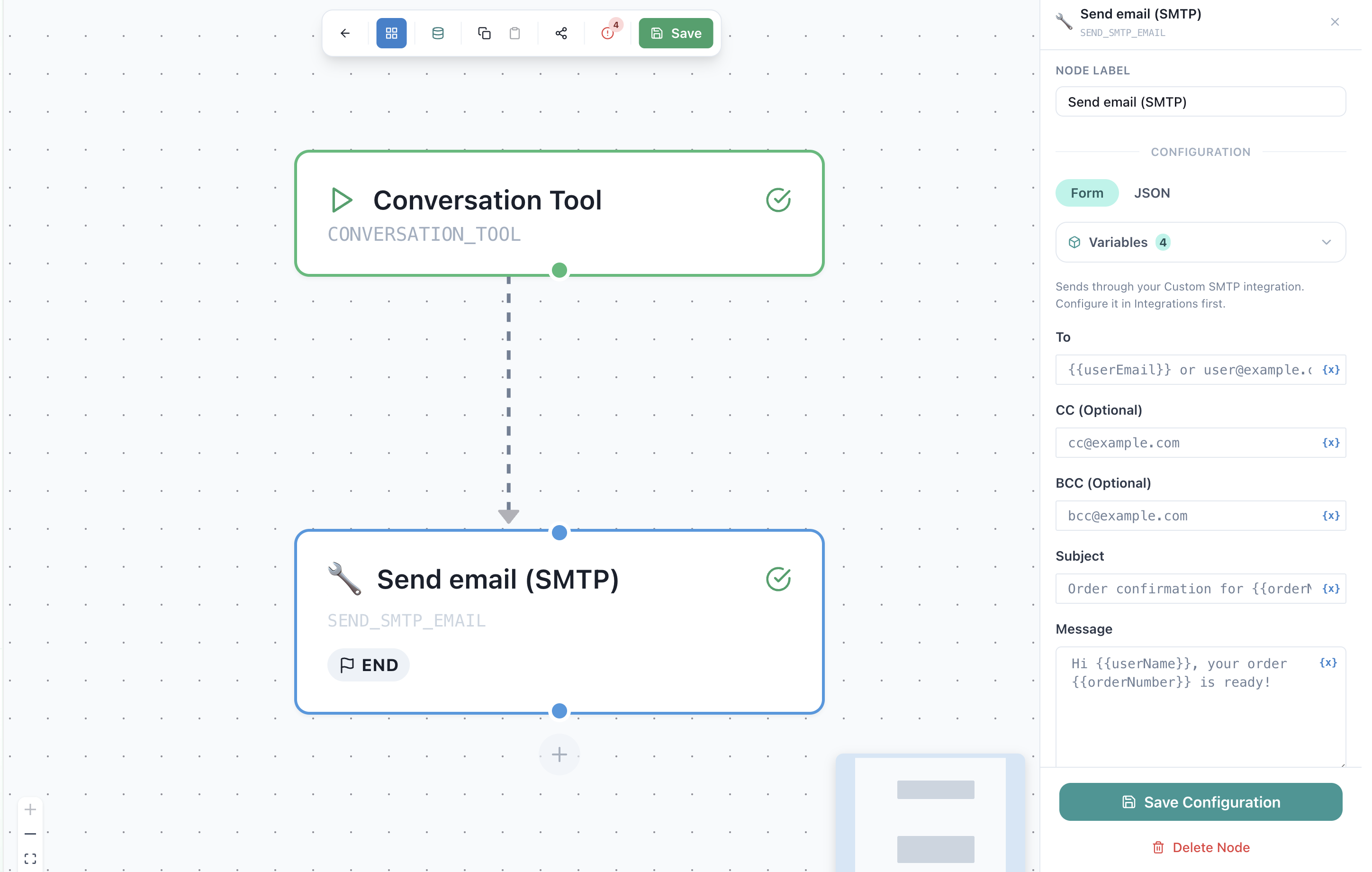Click the Send email node bottom connector
This screenshot has width=1372, height=872.
pyautogui.click(x=560, y=711)
